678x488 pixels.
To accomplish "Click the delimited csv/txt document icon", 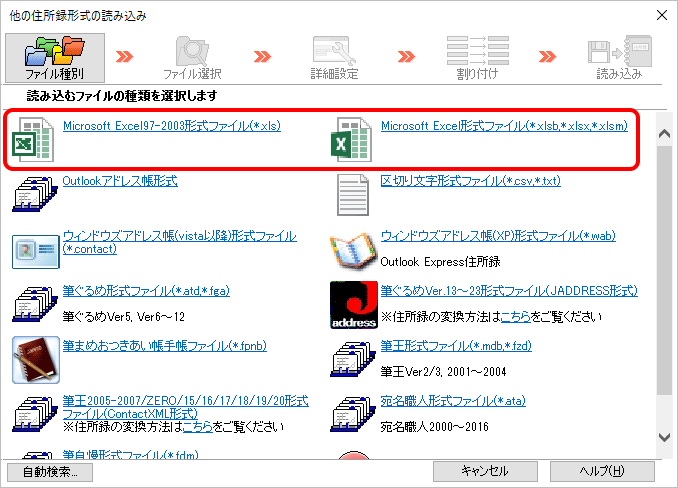I will pos(352,195).
